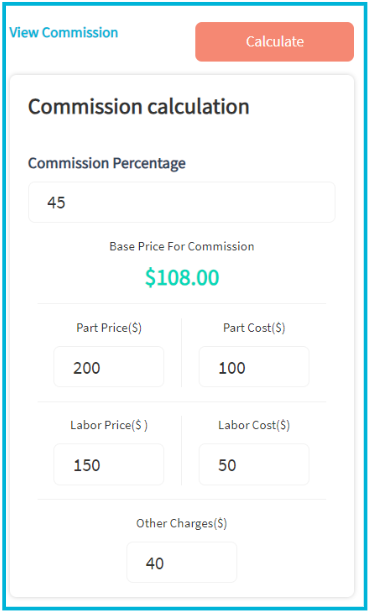Screen dimensions: 369x613
Task: Click the Labor Price($ ) label
Action: pyautogui.click(x=109, y=425)
